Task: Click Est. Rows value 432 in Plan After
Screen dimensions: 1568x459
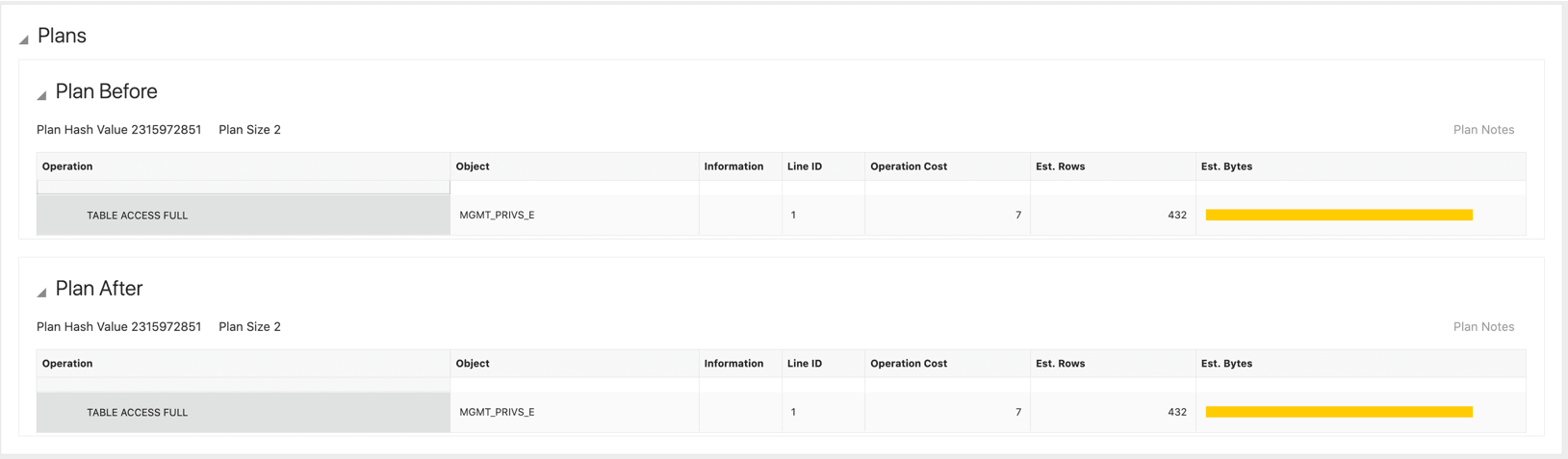Action: coord(1176,413)
